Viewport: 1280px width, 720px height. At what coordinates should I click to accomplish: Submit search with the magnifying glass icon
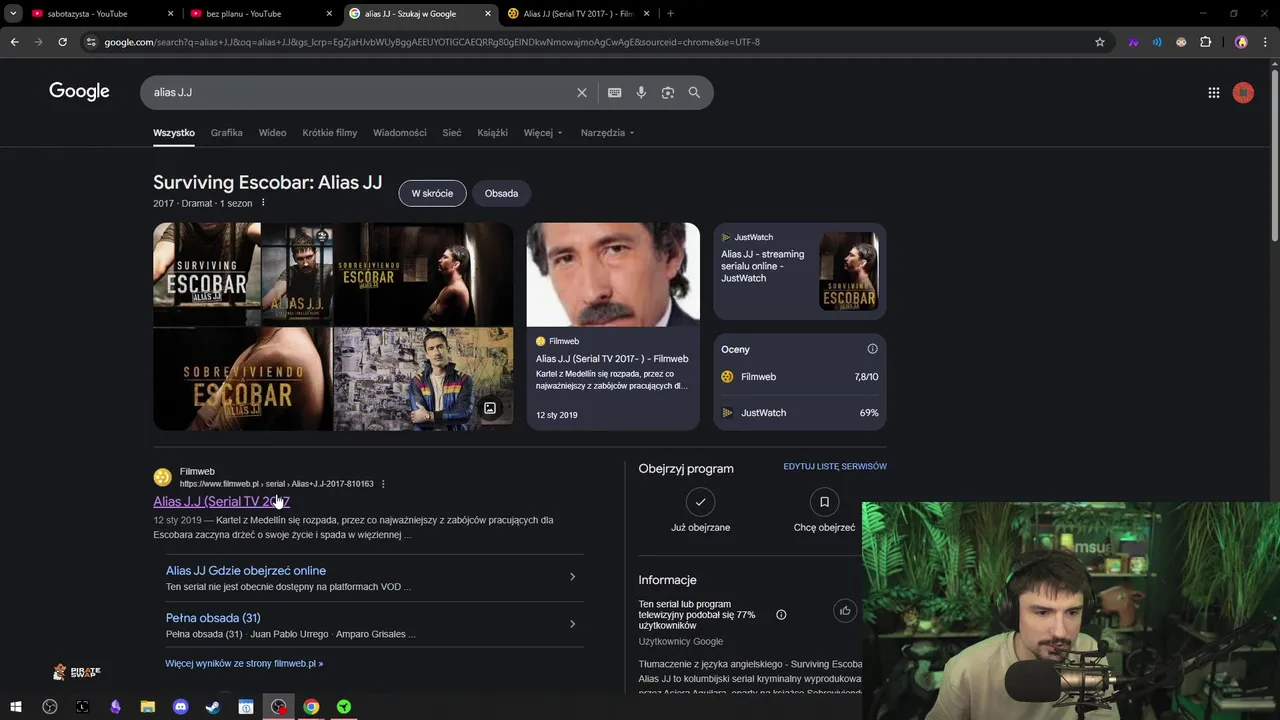(x=694, y=92)
